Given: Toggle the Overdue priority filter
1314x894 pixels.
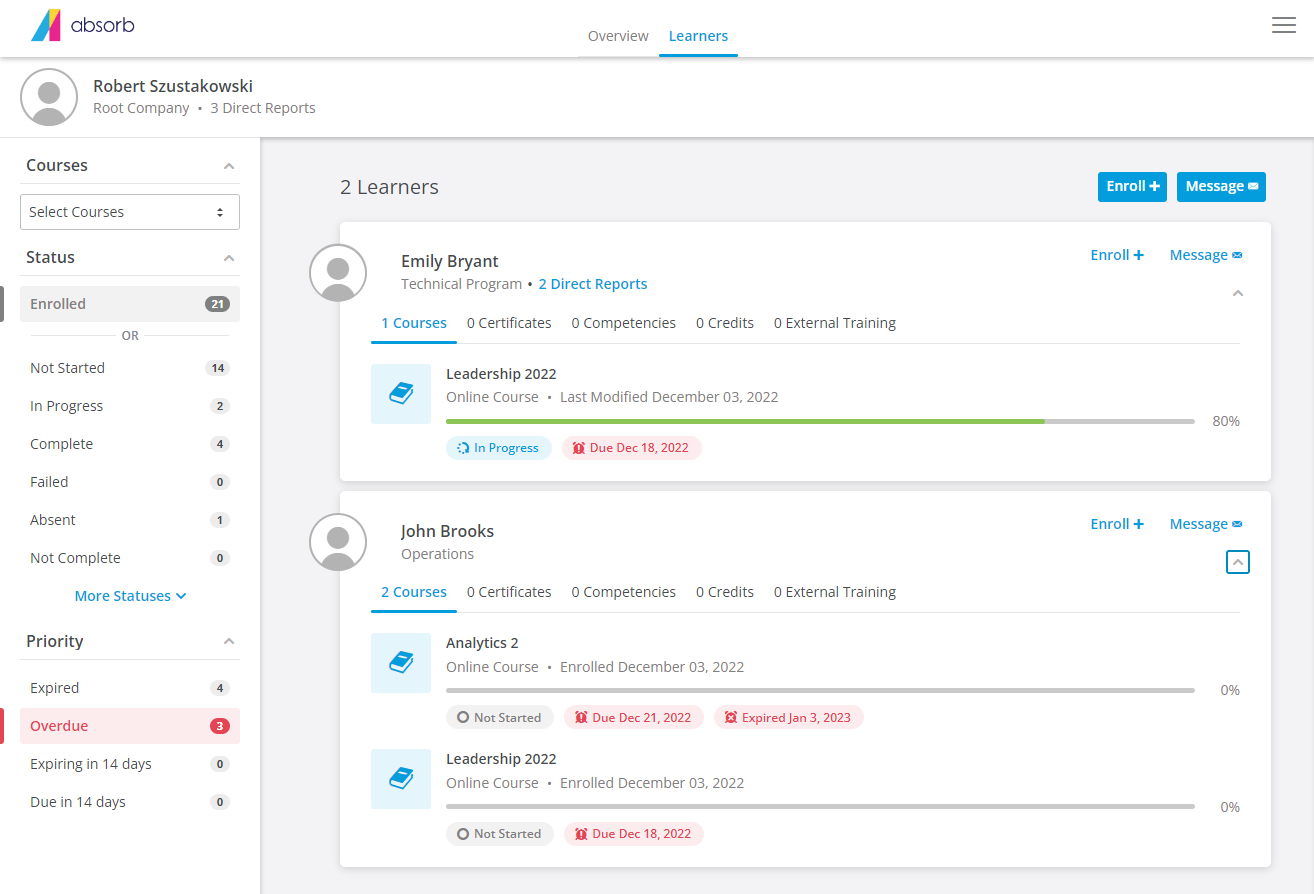Looking at the screenshot, I should click(130, 726).
